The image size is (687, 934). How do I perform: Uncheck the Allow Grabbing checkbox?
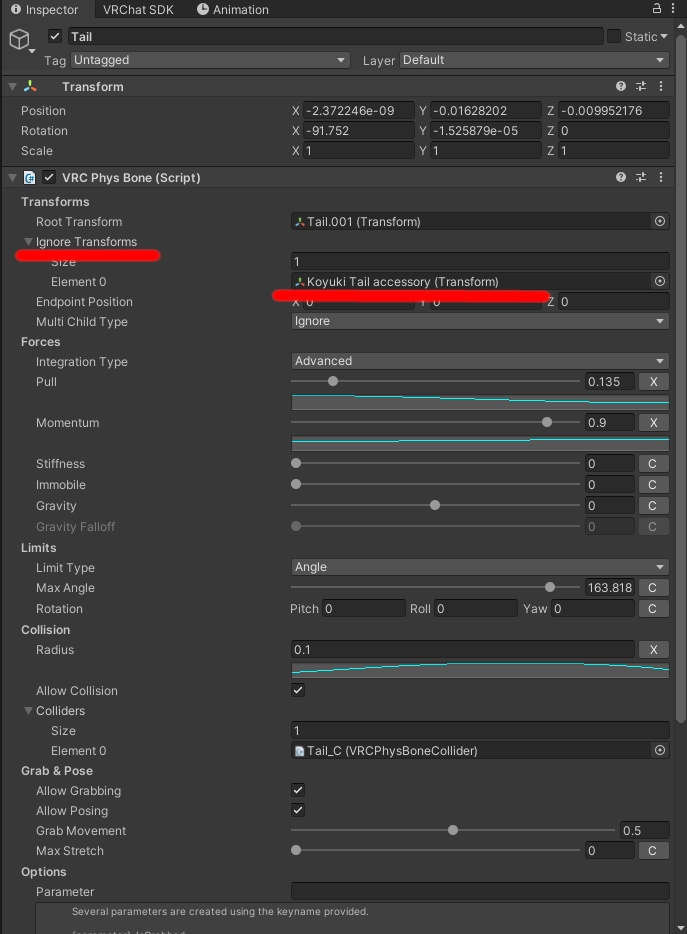(x=298, y=790)
